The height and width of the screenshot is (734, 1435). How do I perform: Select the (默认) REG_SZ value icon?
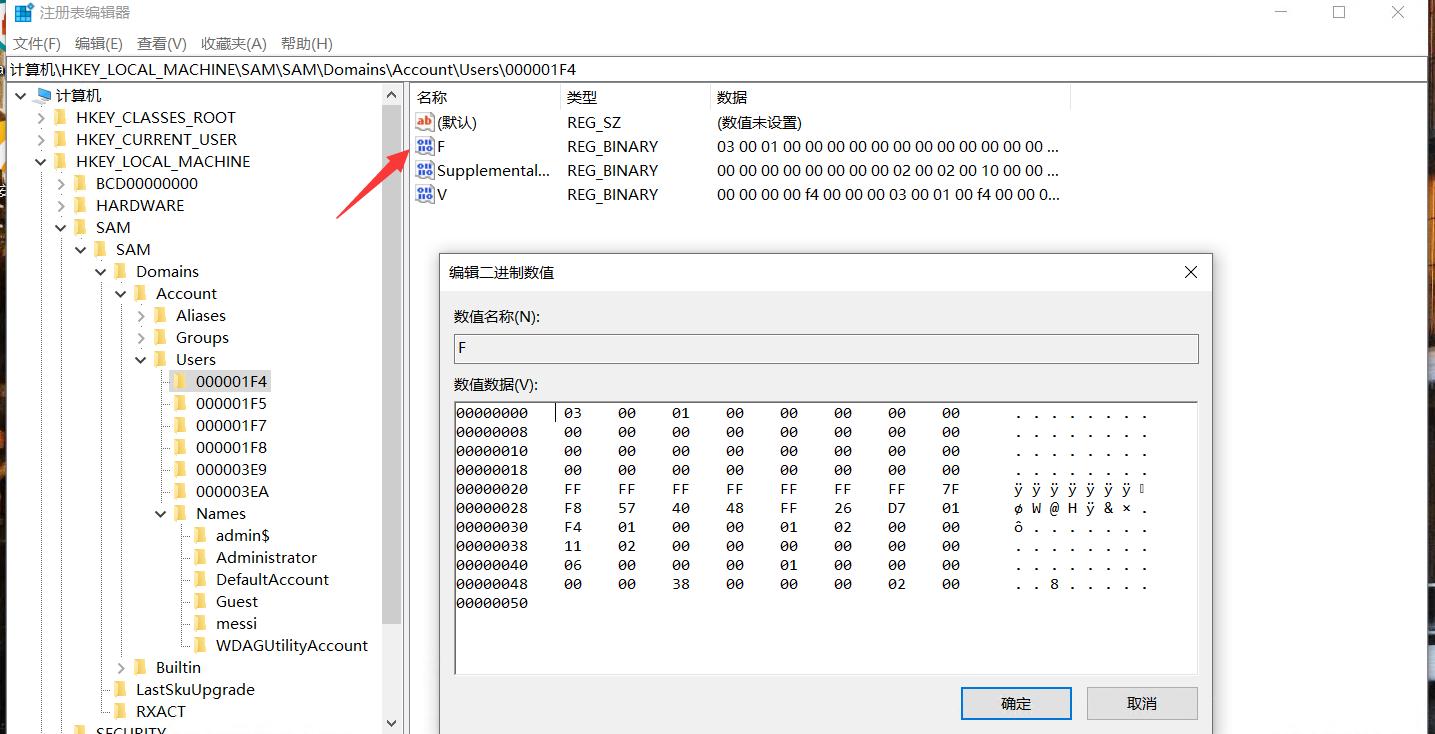point(424,121)
